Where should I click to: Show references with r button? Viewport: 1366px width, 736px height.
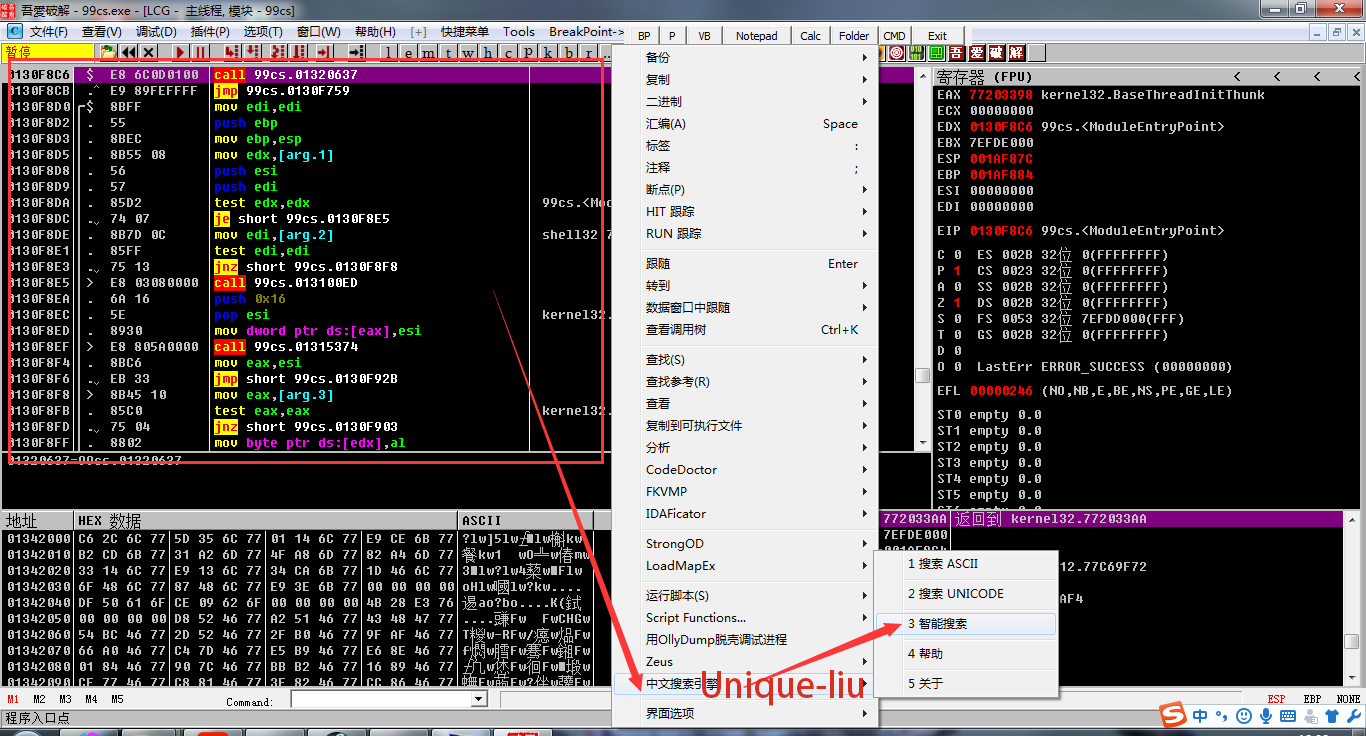[x=588, y=52]
